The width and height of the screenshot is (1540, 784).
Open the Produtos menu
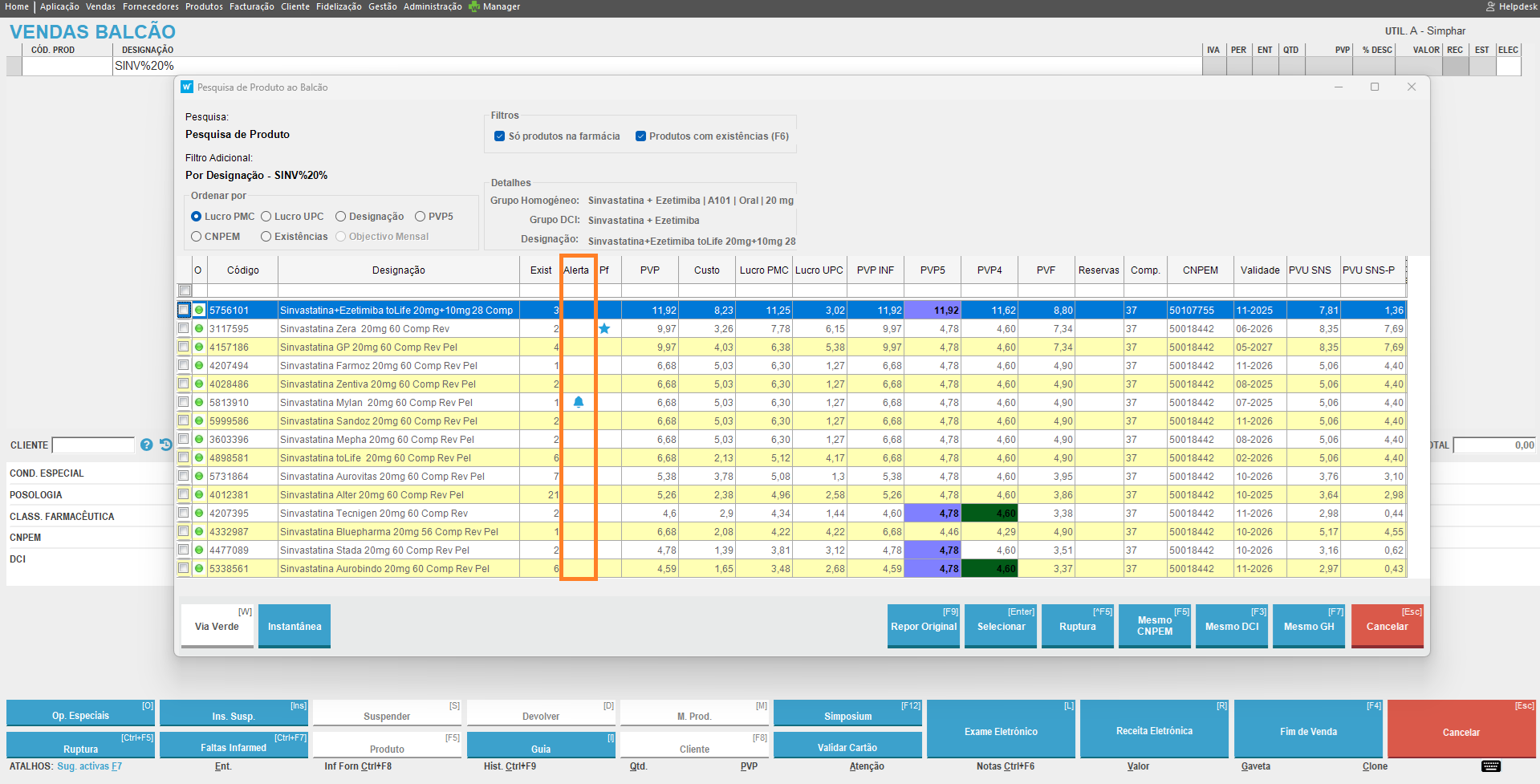(x=204, y=6)
